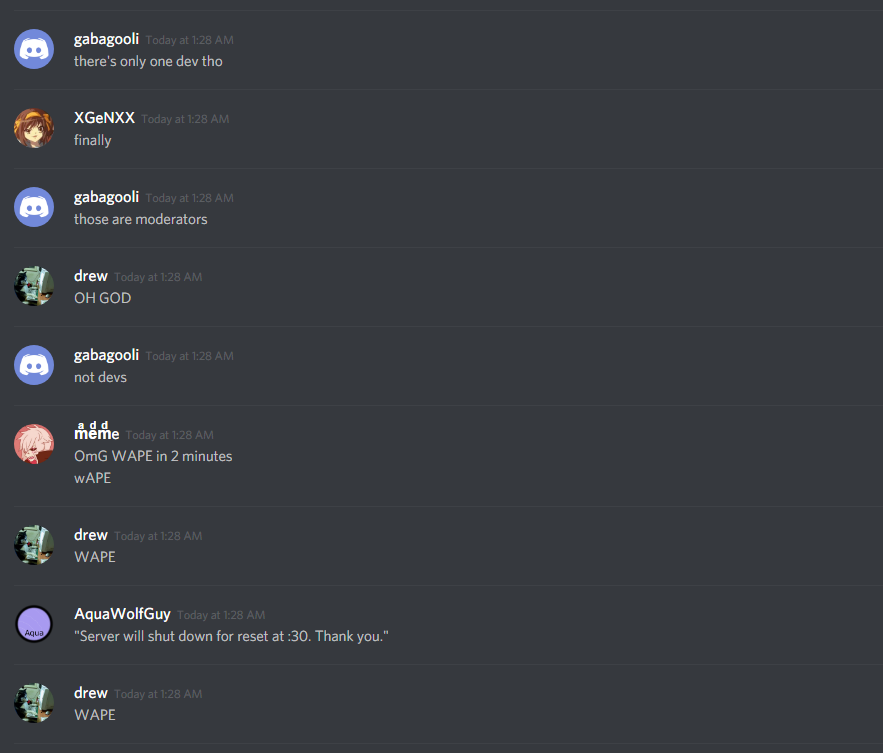Click drew's avatar beside 'OH GOD'
This screenshot has height=753, width=883.
34,286
